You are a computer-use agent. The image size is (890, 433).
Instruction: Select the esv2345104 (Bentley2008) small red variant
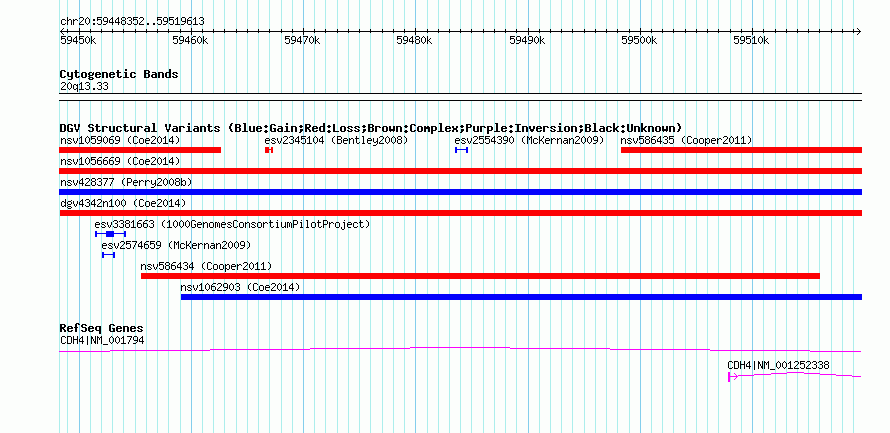(269, 150)
